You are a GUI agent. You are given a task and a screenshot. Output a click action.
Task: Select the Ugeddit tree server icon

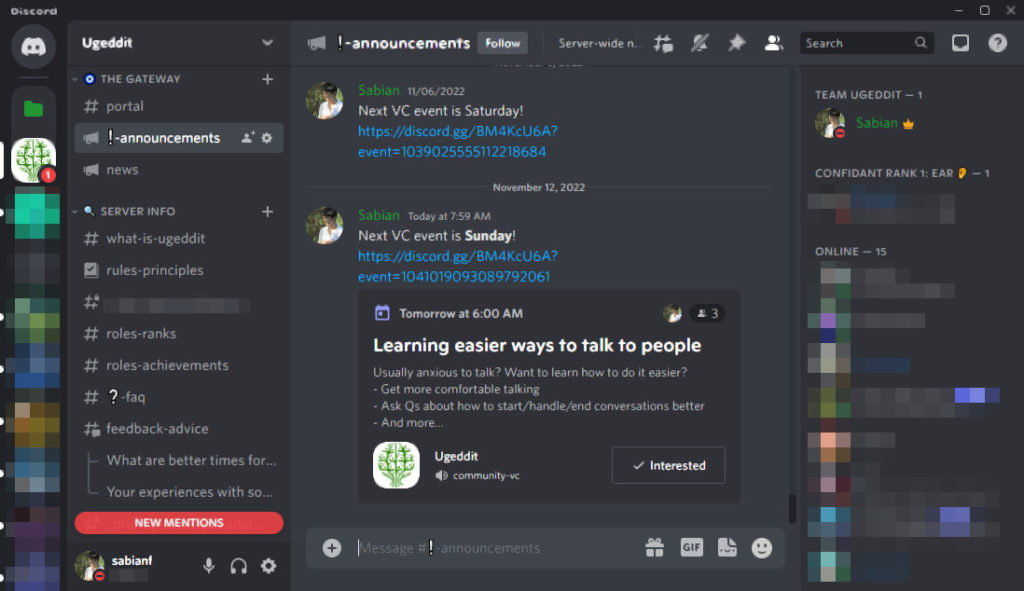click(33, 160)
